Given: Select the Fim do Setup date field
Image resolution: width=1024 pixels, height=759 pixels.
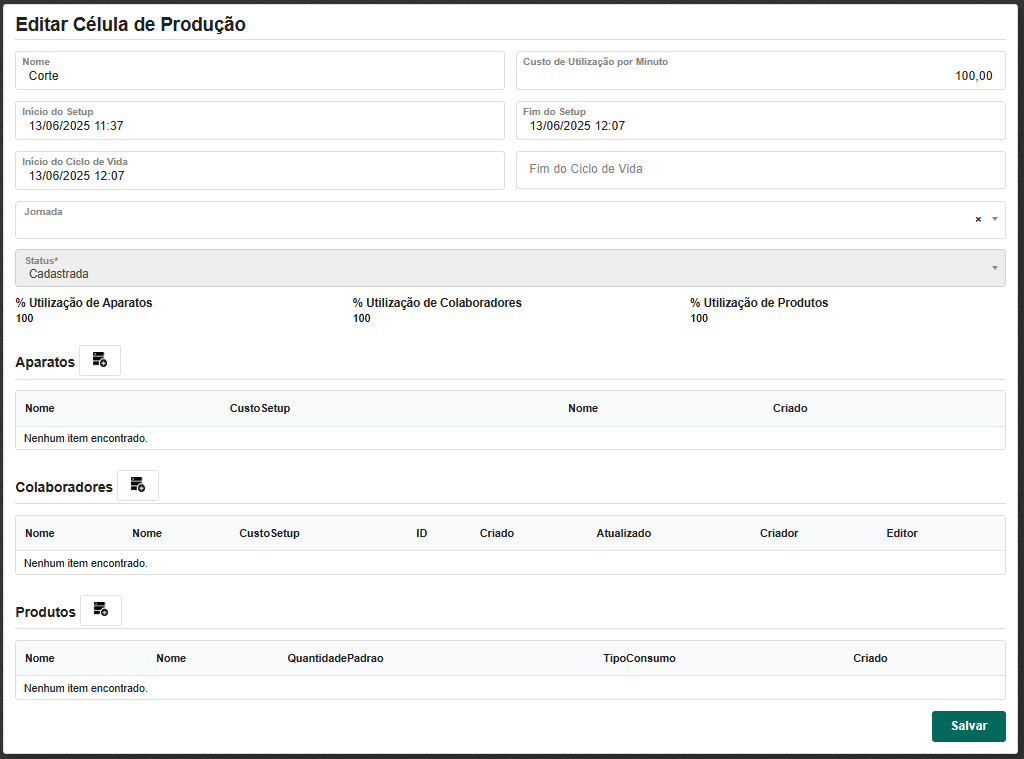Looking at the screenshot, I should 760,126.
